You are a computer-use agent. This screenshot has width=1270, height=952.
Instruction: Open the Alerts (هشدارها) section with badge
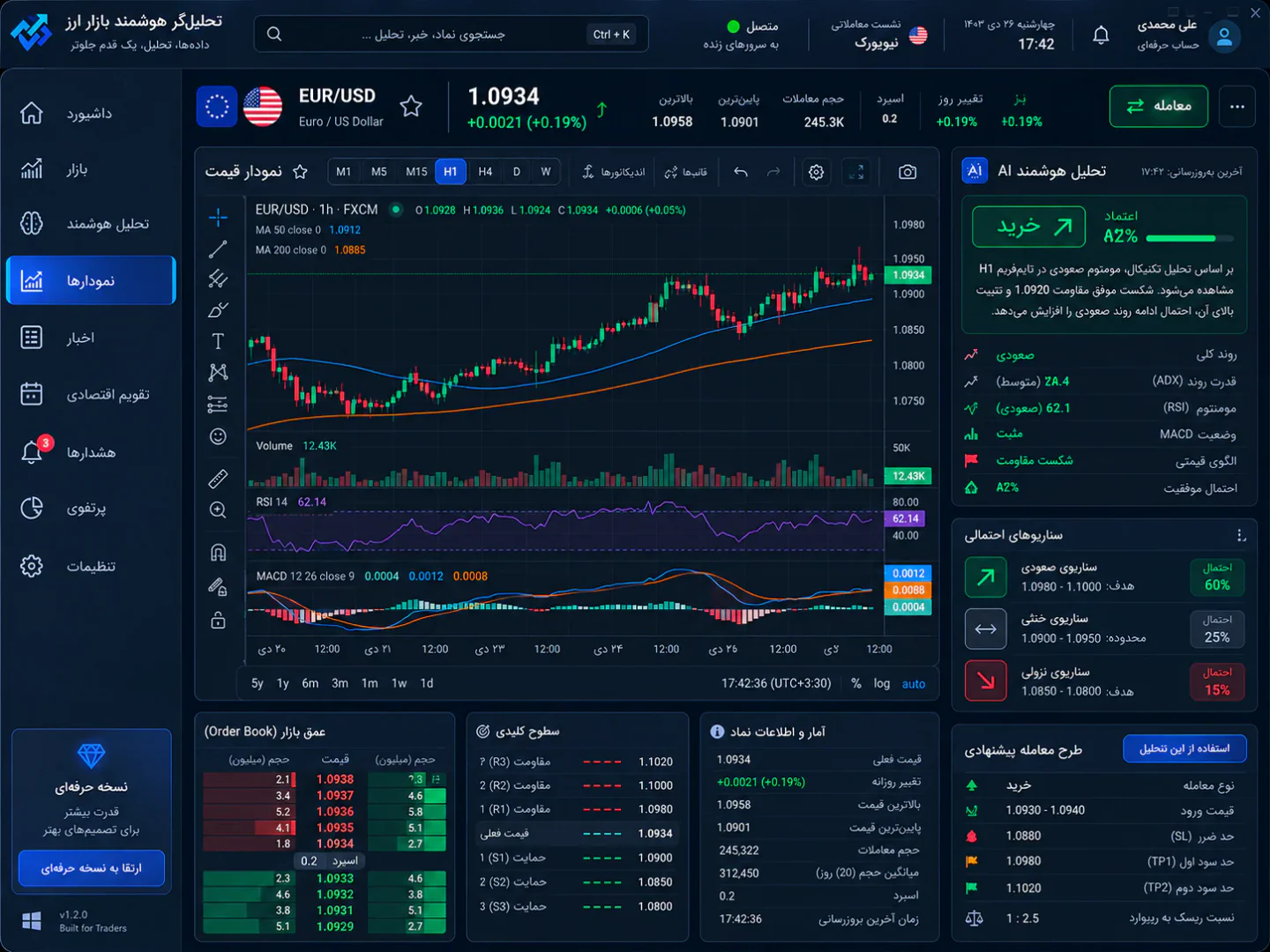91,452
